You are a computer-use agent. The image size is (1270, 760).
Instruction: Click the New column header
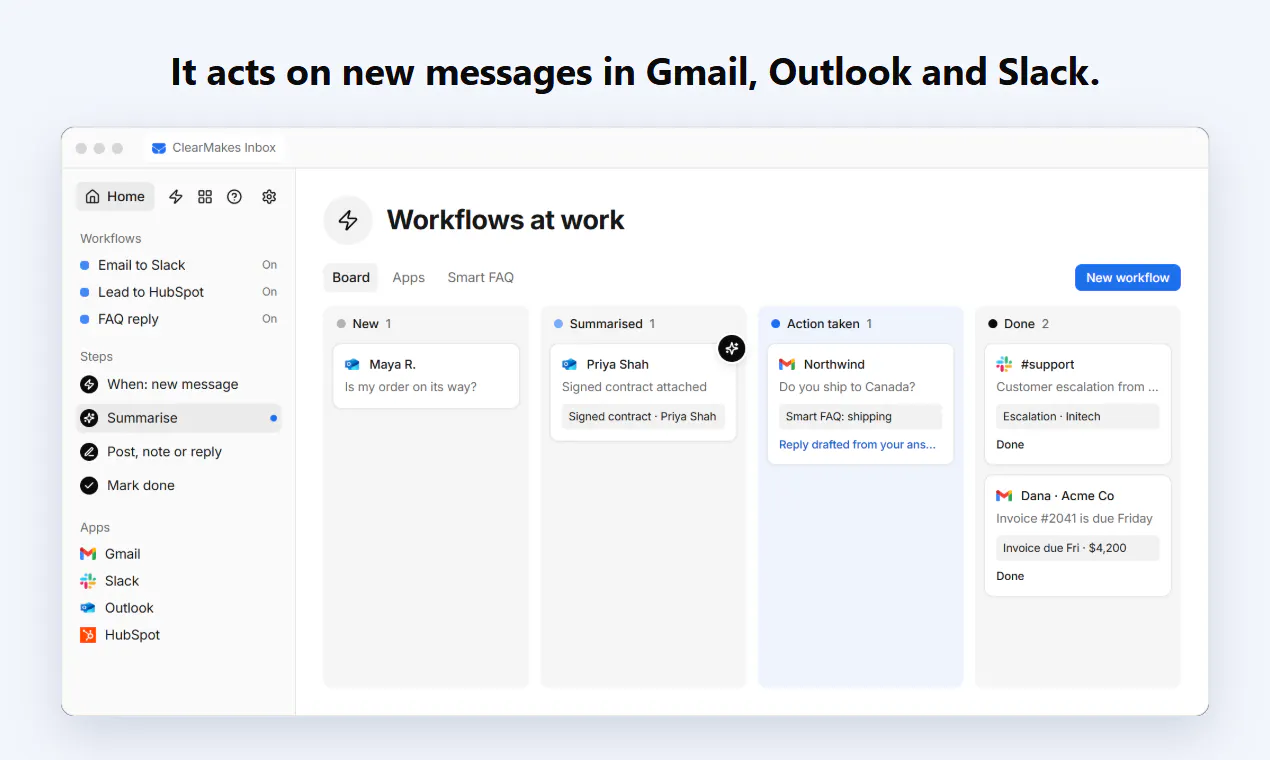click(x=365, y=324)
